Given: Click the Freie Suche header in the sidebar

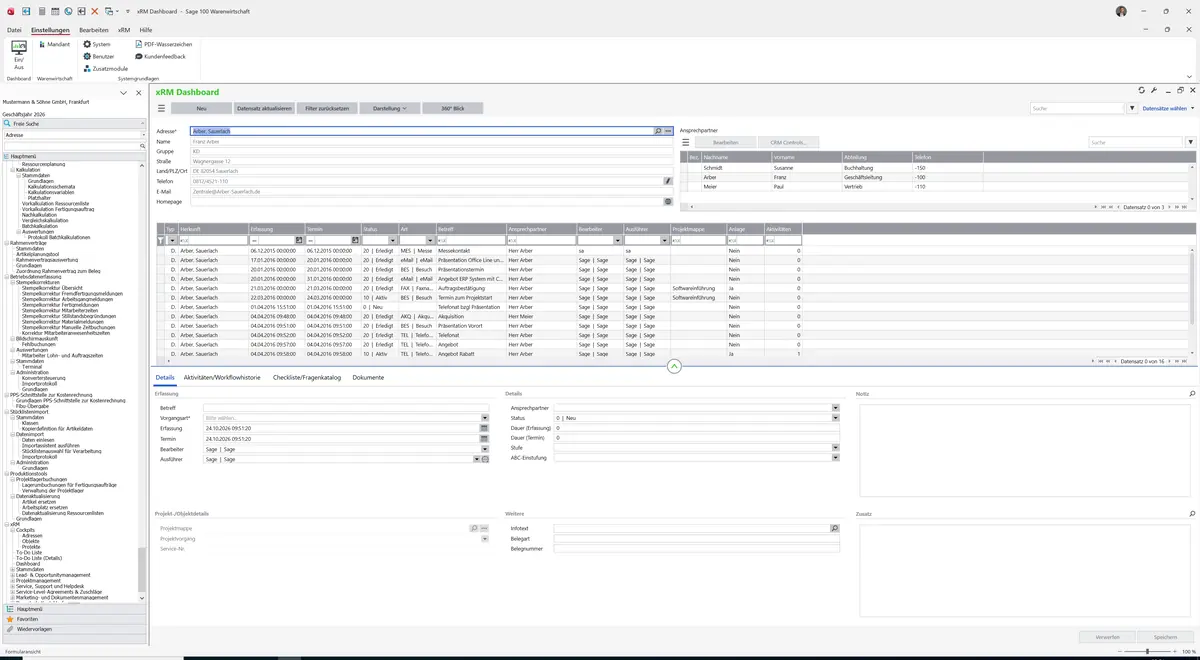Looking at the screenshot, I should (x=74, y=124).
